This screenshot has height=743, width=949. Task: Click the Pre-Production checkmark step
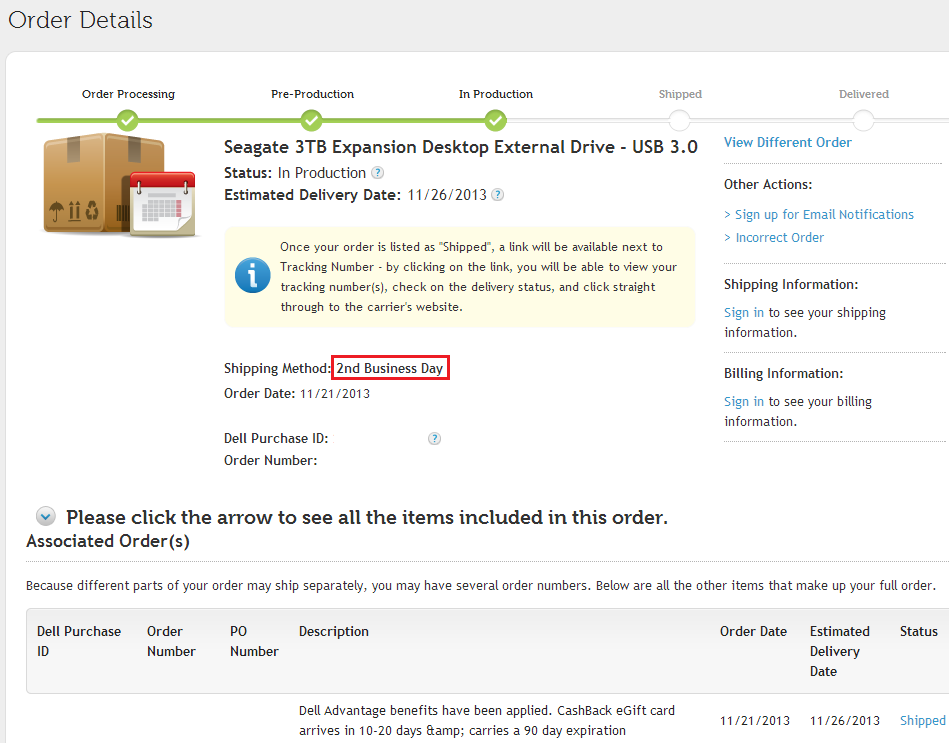[312, 121]
